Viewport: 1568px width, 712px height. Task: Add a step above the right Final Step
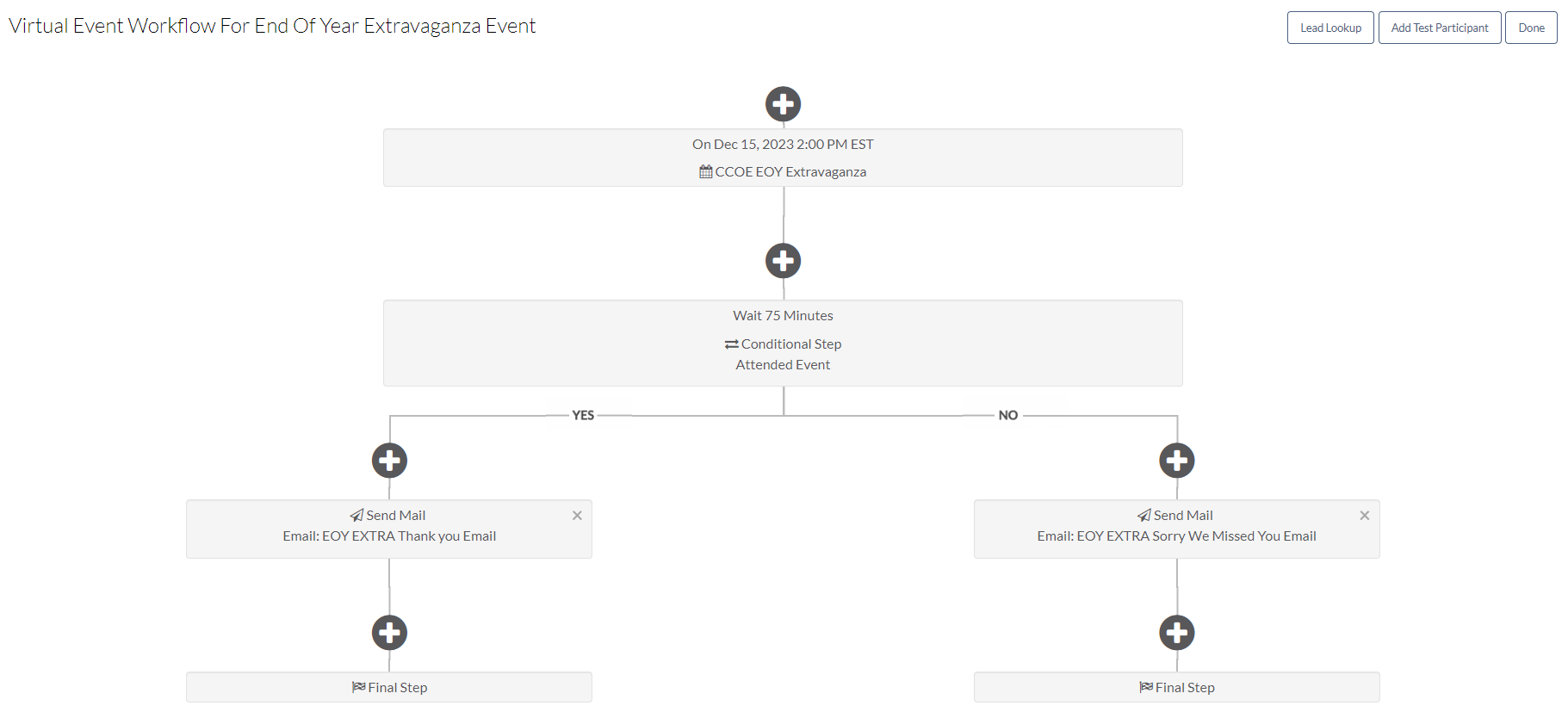coord(1176,632)
